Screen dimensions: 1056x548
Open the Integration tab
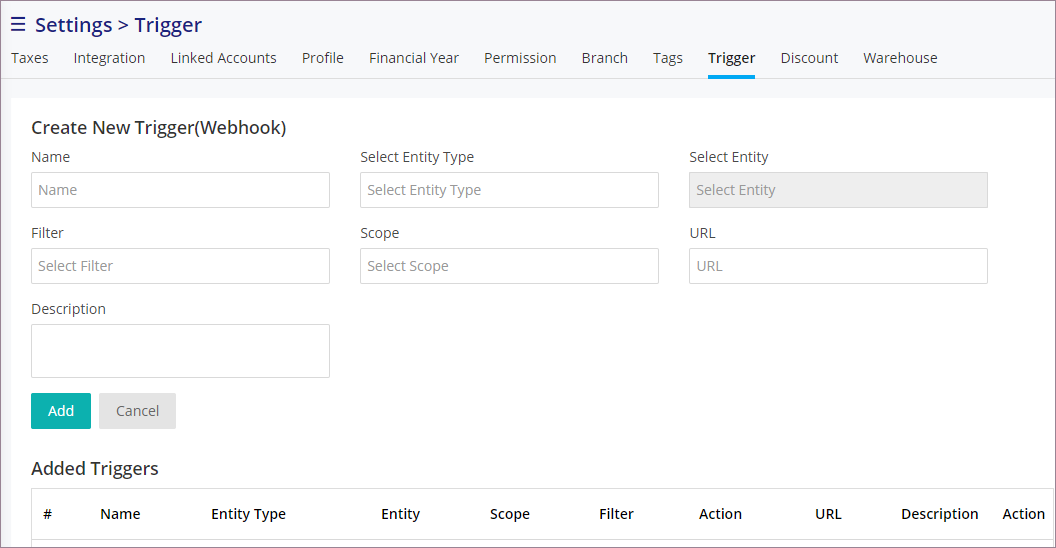(x=109, y=58)
